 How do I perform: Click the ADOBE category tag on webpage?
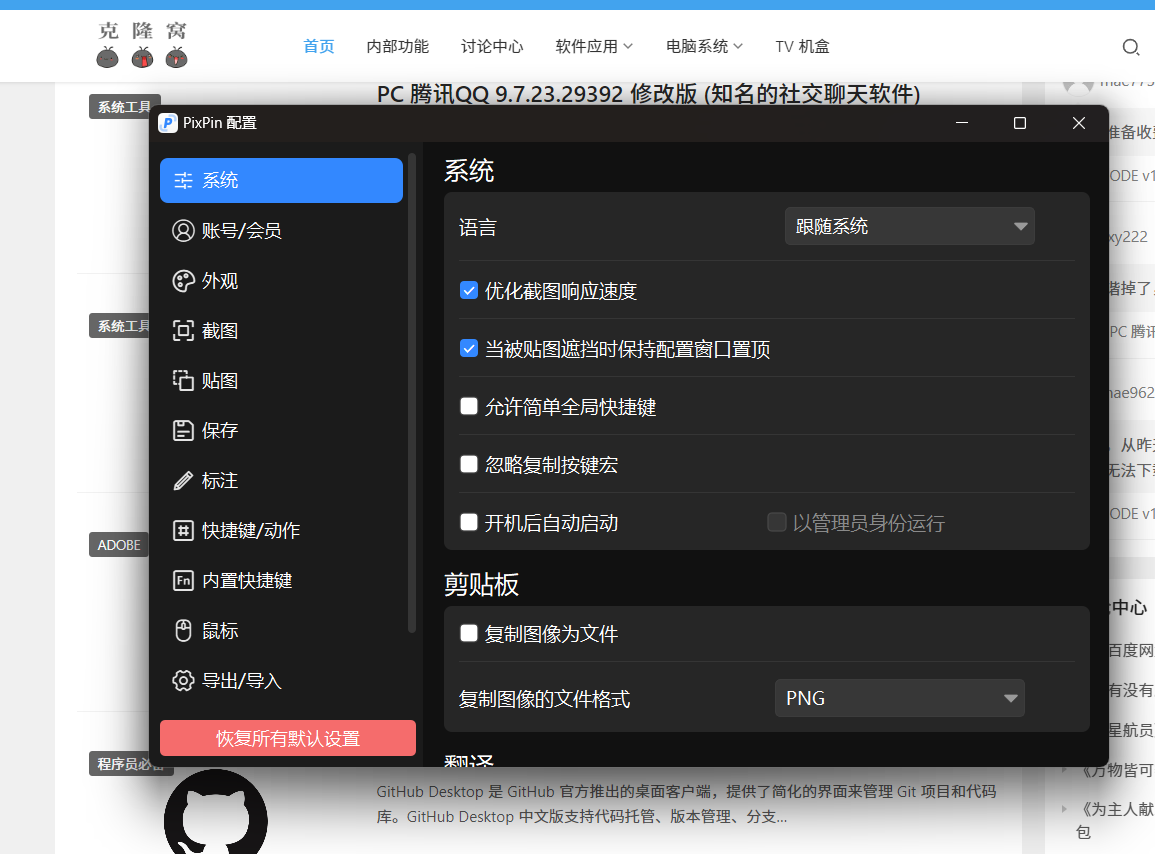tap(119, 545)
